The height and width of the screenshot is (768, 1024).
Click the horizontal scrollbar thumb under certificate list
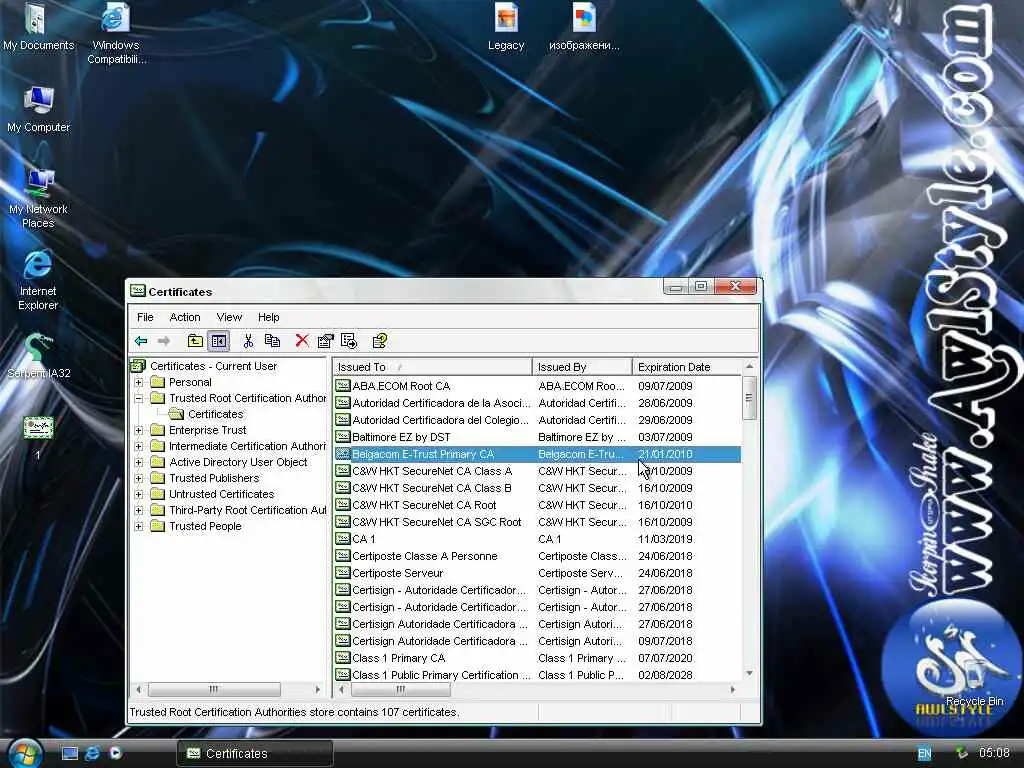coord(400,690)
